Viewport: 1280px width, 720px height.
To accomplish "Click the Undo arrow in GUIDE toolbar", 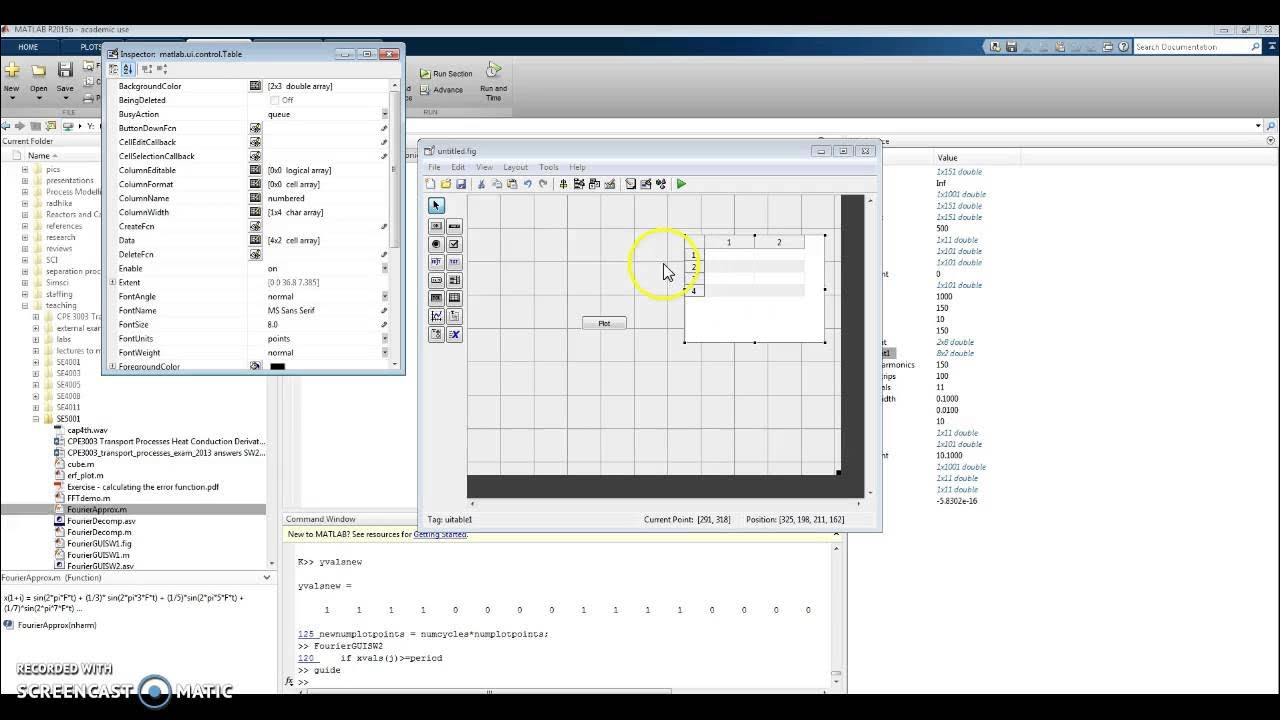I will tap(528, 184).
